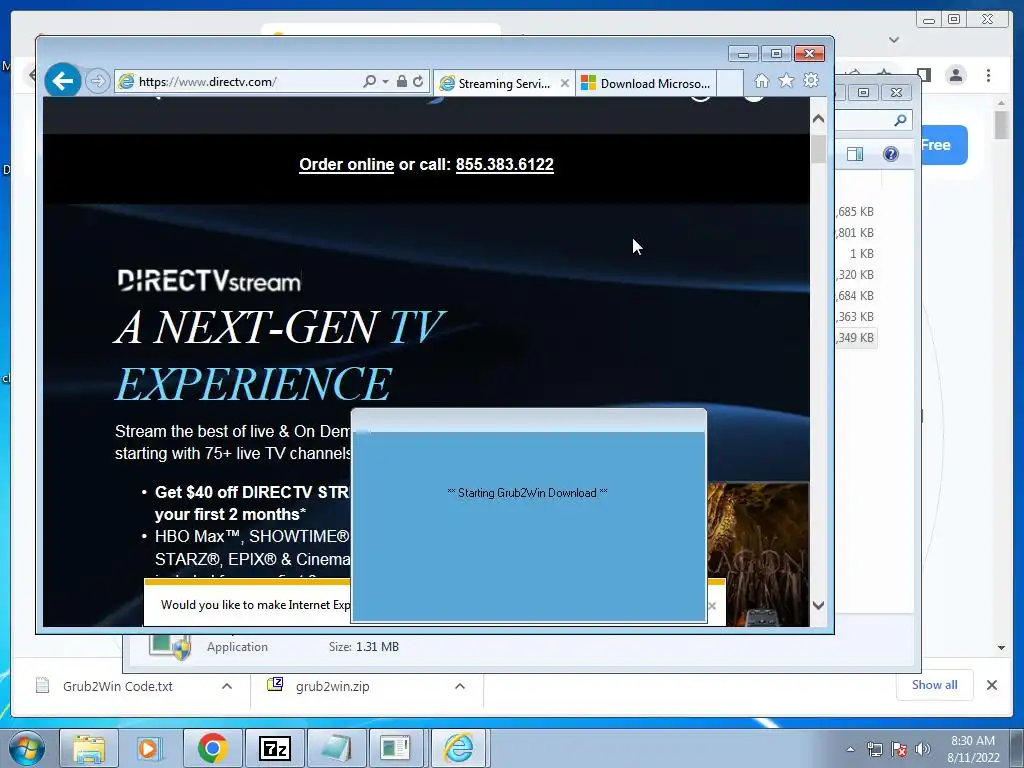
Task: Click the DIRECTV stream logo
Action: [x=209, y=281]
